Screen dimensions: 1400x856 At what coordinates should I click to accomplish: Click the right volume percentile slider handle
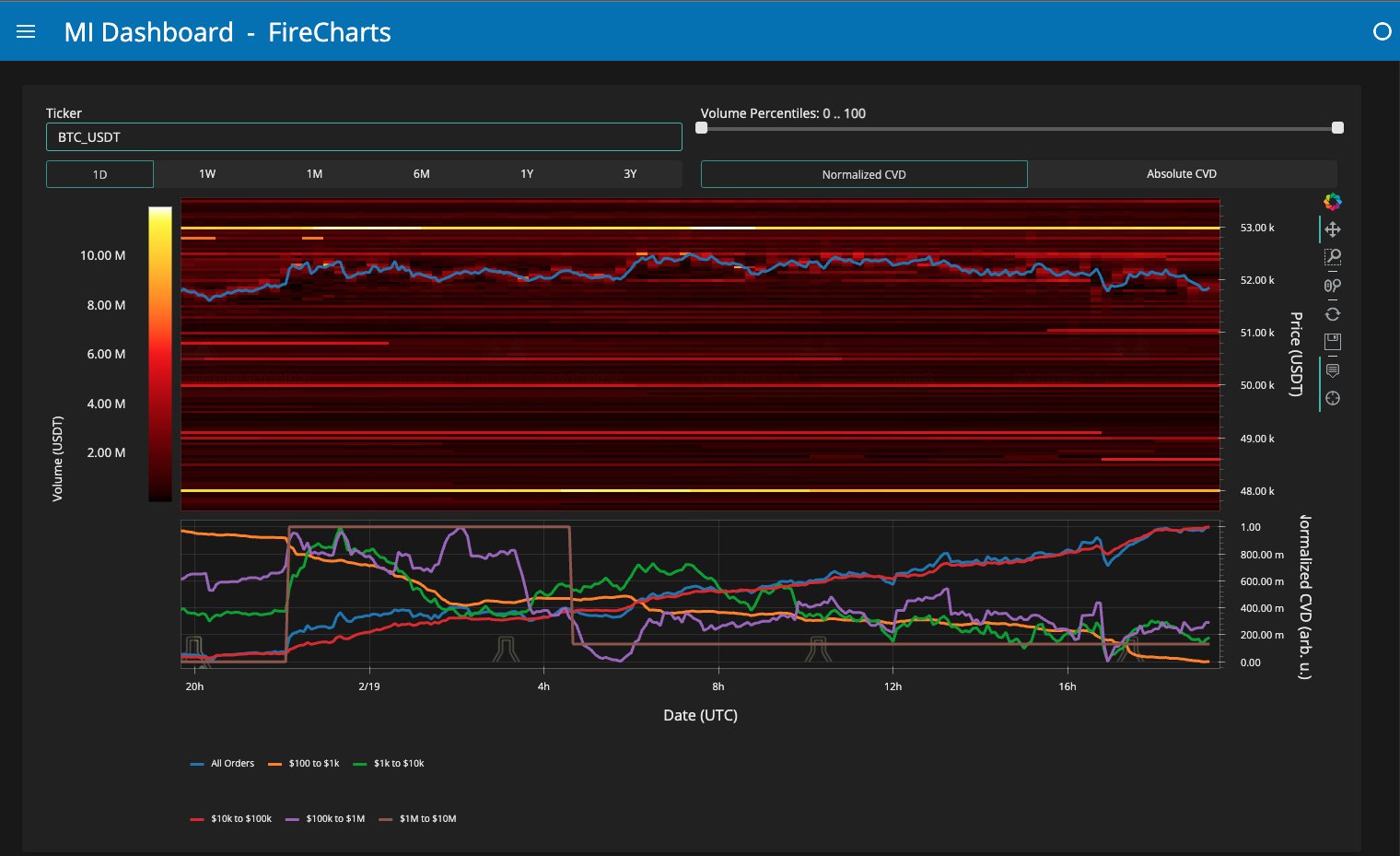pos(1337,128)
